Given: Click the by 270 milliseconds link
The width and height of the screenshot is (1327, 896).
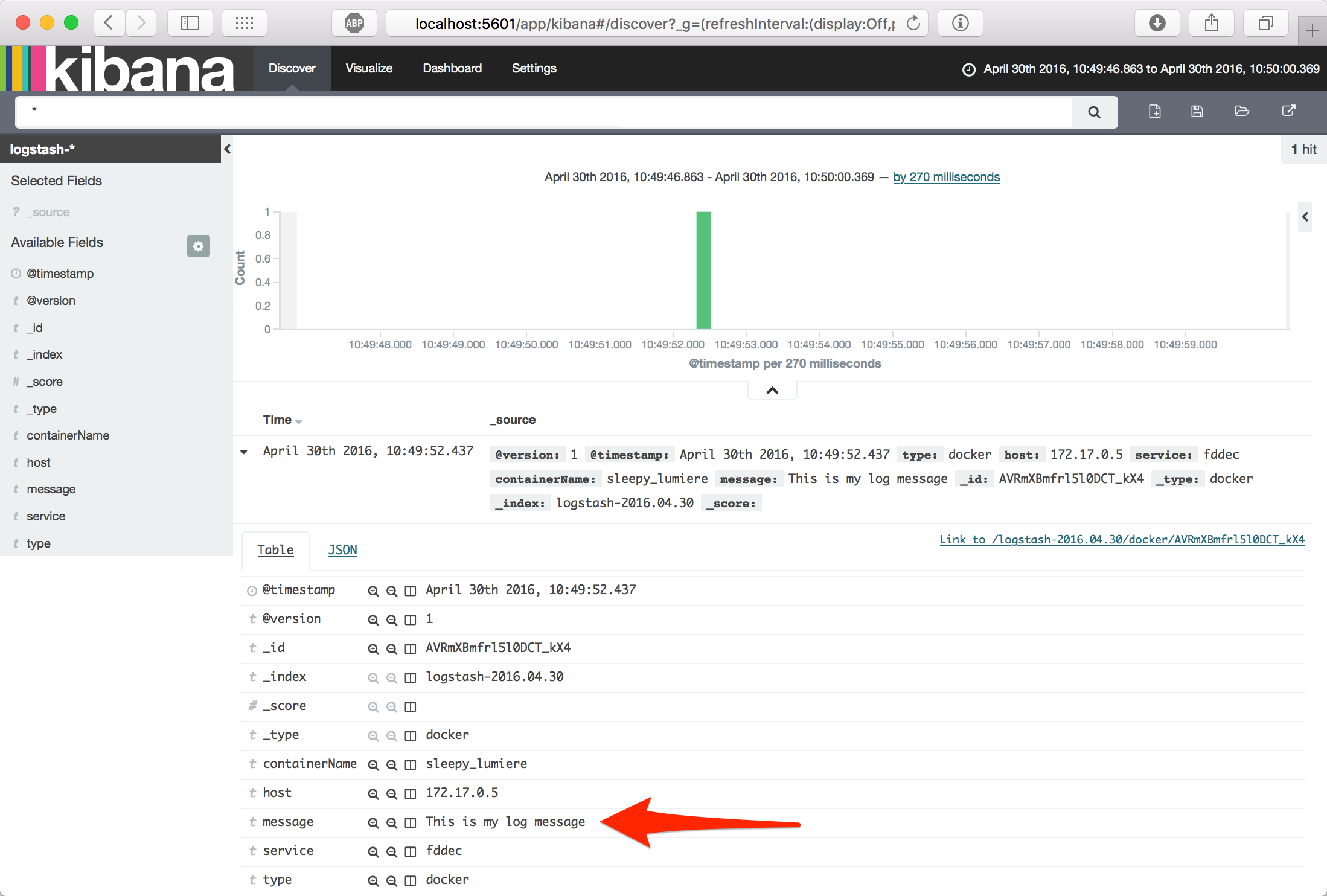Looking at the screenshot, I should point(946,177).
